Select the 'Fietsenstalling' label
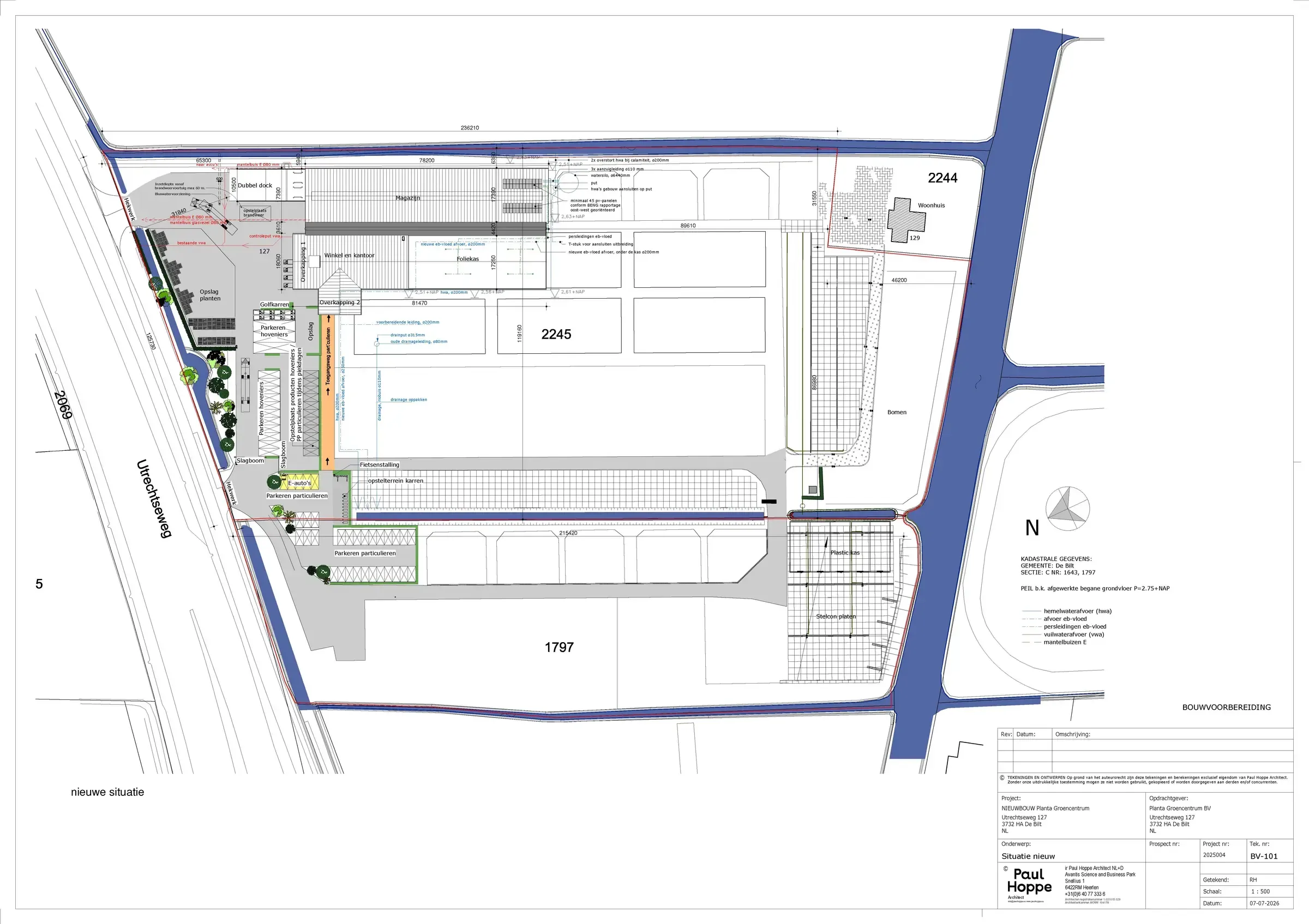The width and height of the screenshot is (1309, 924). tap(380, 465)
